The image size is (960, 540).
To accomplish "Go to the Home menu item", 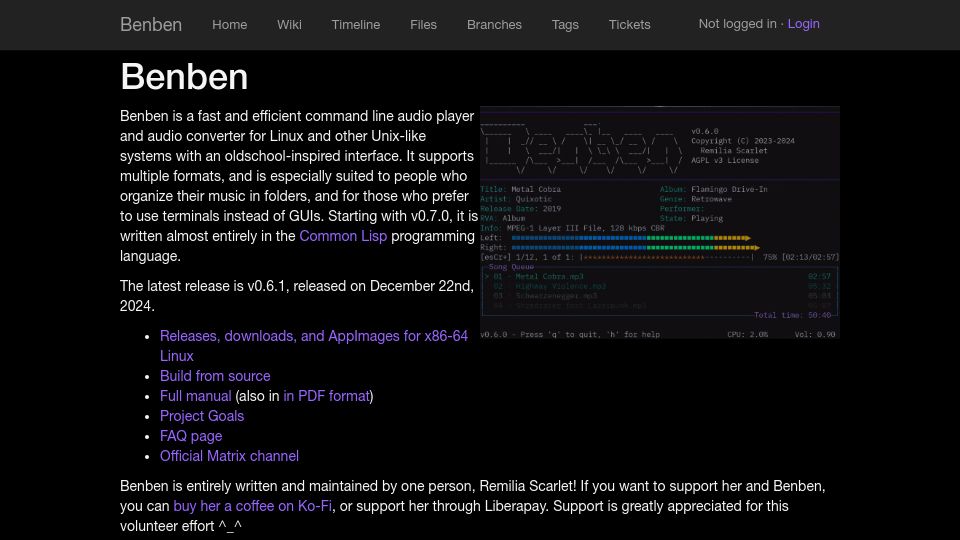I will pyautogui.click(x=230, y=24).
